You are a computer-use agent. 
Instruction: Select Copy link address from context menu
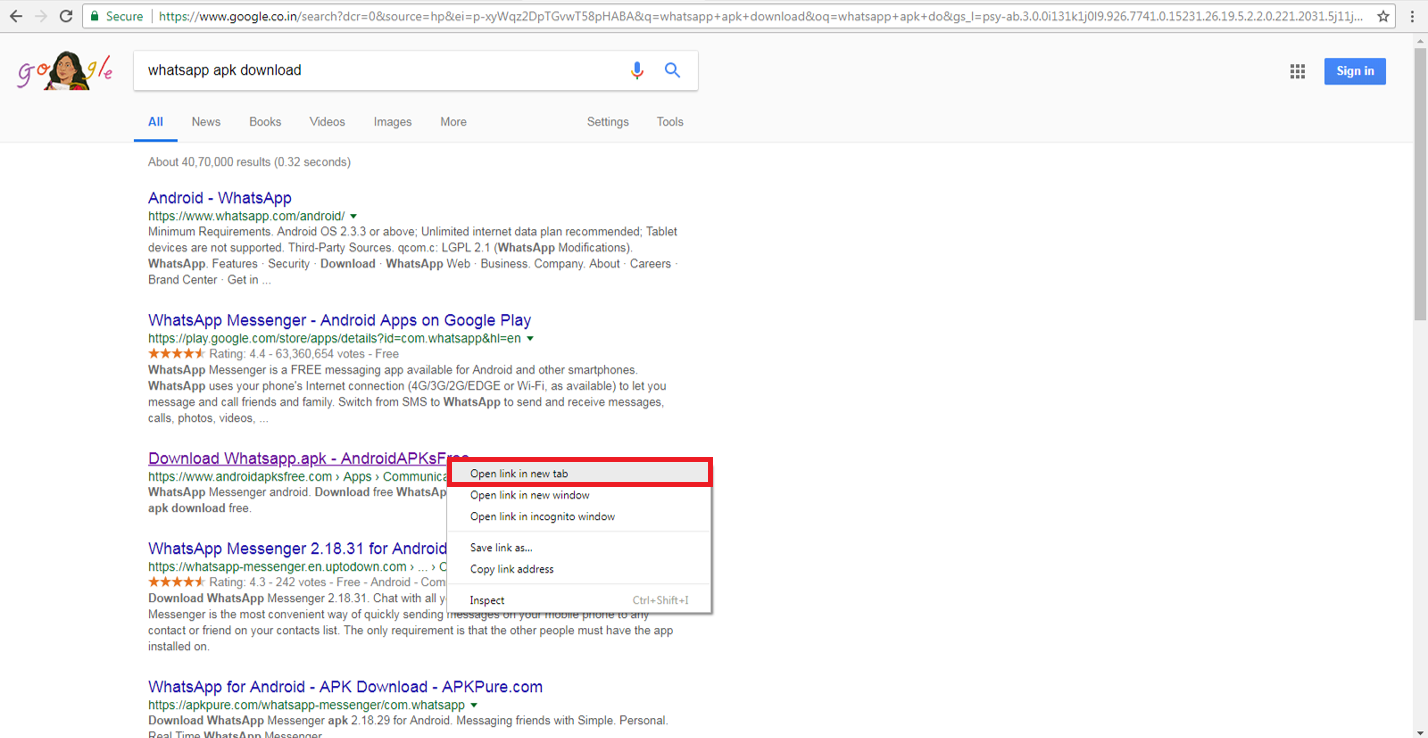tap(579, 569)
